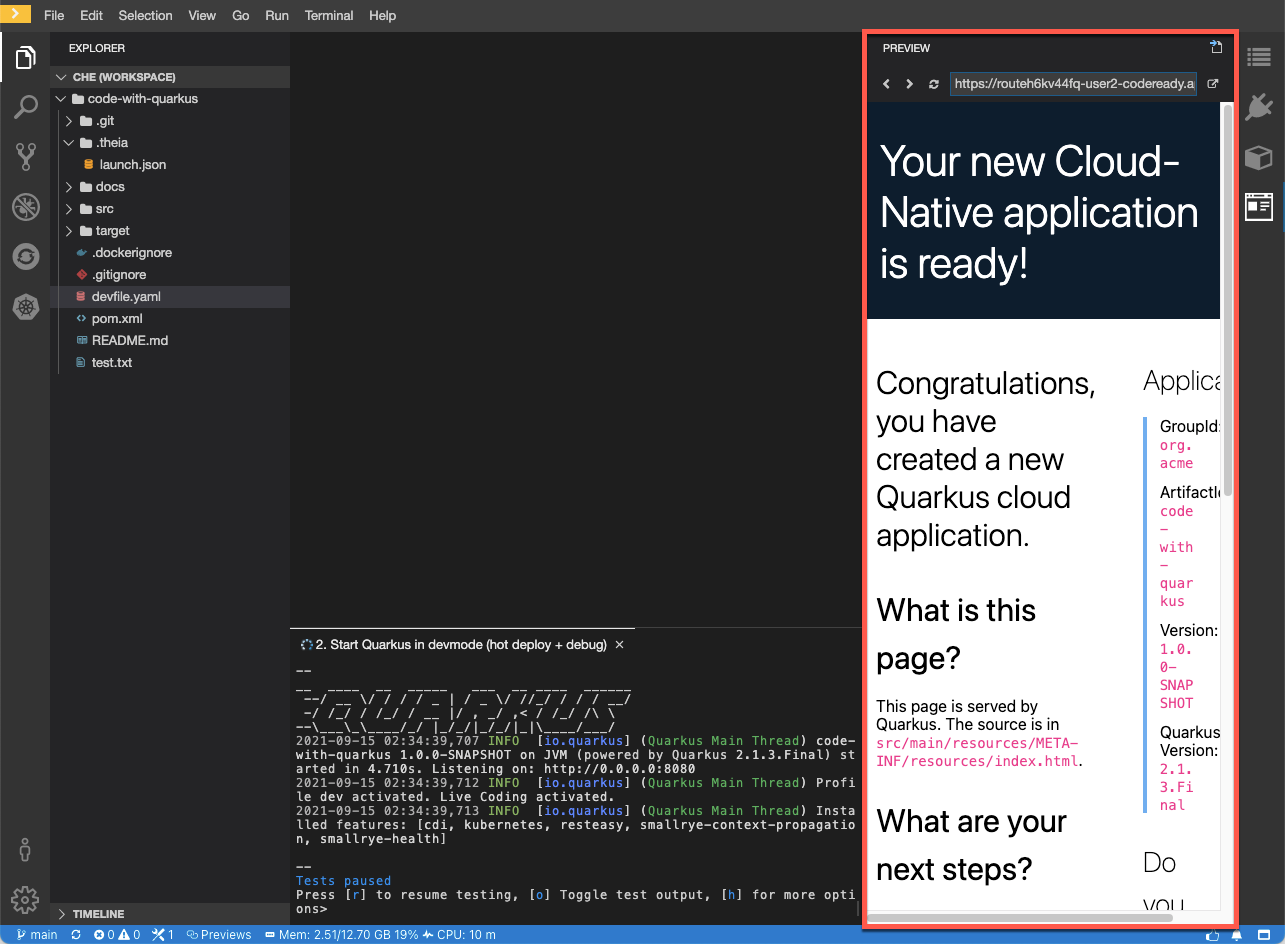Open the File menu
This screenshot has width=1285, height=944.
coord(54,15)
